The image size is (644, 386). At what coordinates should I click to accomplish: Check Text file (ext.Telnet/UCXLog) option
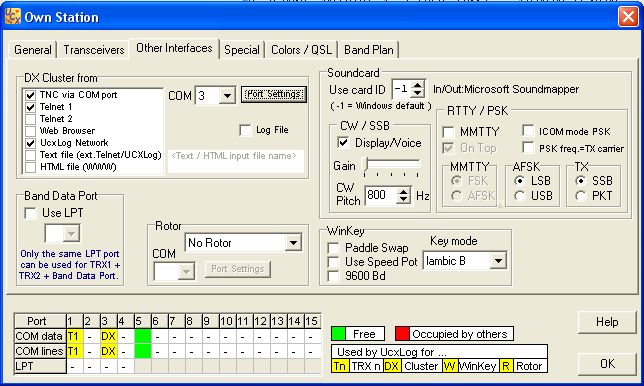(30, 155)
